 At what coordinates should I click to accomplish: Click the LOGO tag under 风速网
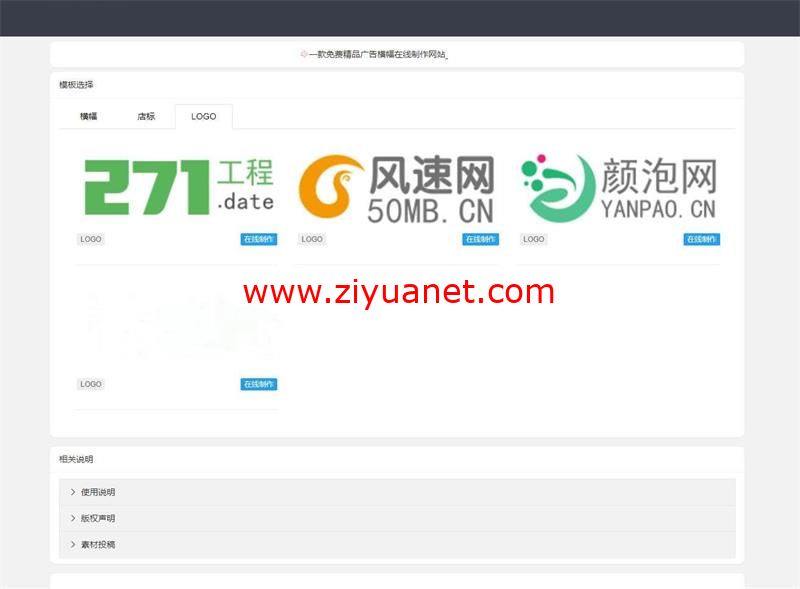(x=312, y=239)
